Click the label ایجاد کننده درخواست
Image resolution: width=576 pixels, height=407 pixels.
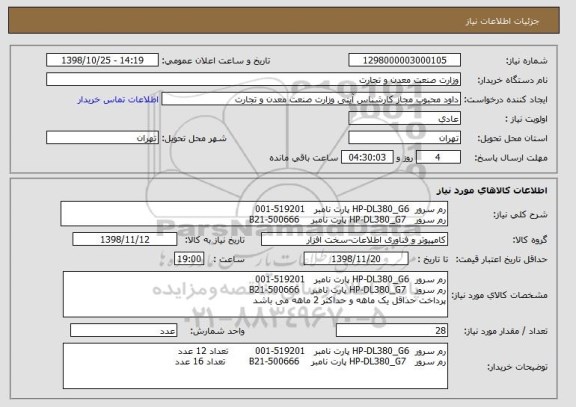(x=506, y=100)
